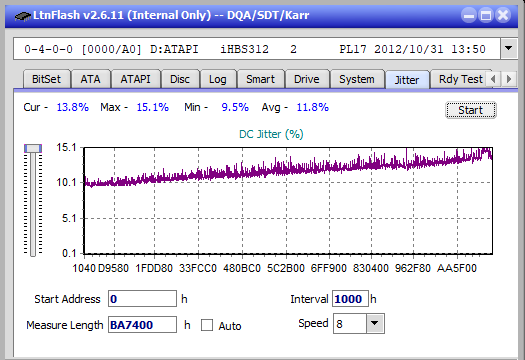Click the Avg value 11.8%
This screenshot has height=360, width=525.
point(312,107)
